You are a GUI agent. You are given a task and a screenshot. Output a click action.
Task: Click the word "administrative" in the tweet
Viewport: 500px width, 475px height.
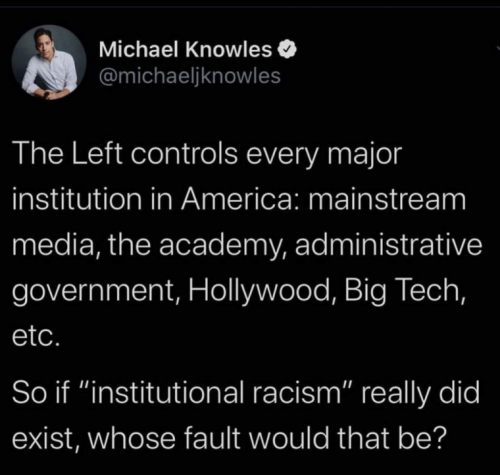(x=388, y=245)
